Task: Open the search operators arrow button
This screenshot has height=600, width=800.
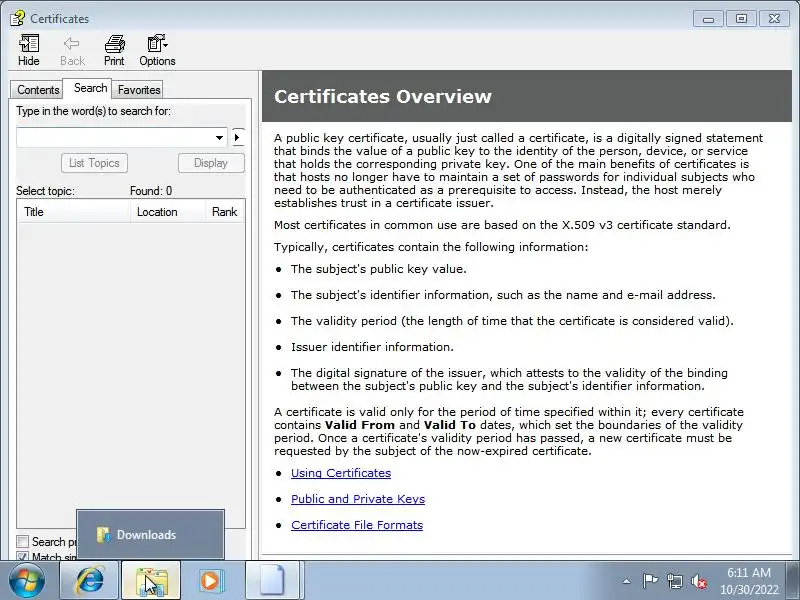Action: [x=238, y=137]
